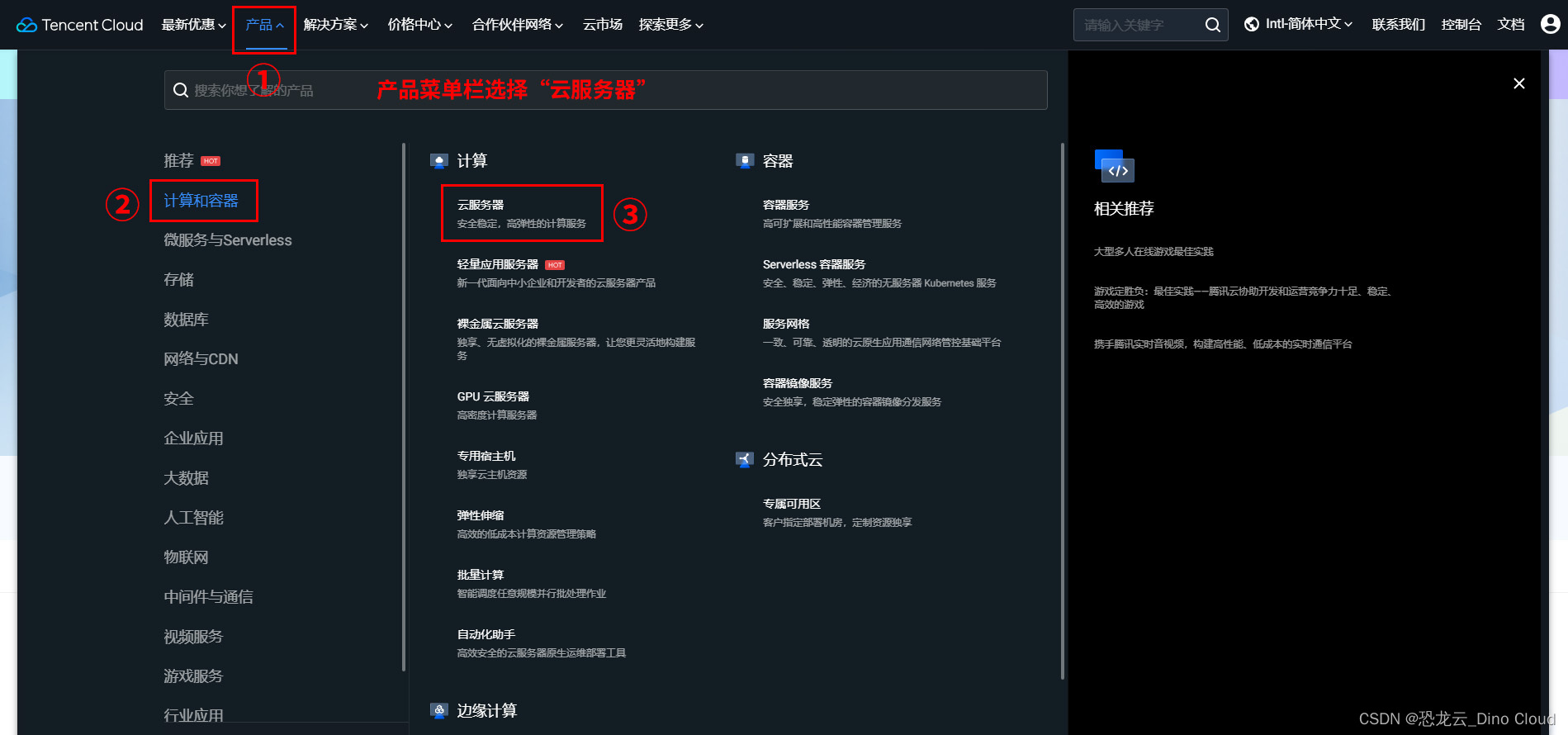Select the 游戏服务 category
This screenshot has height=735, width=1568.
pos(193,676)
